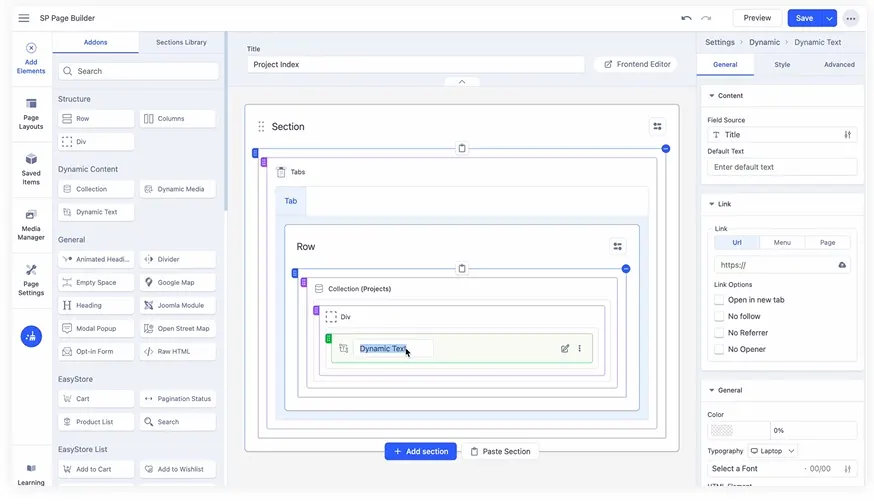Viewport: 874px width, 504px height.
Task: Check the No follow option
Action: pos(719,316)
